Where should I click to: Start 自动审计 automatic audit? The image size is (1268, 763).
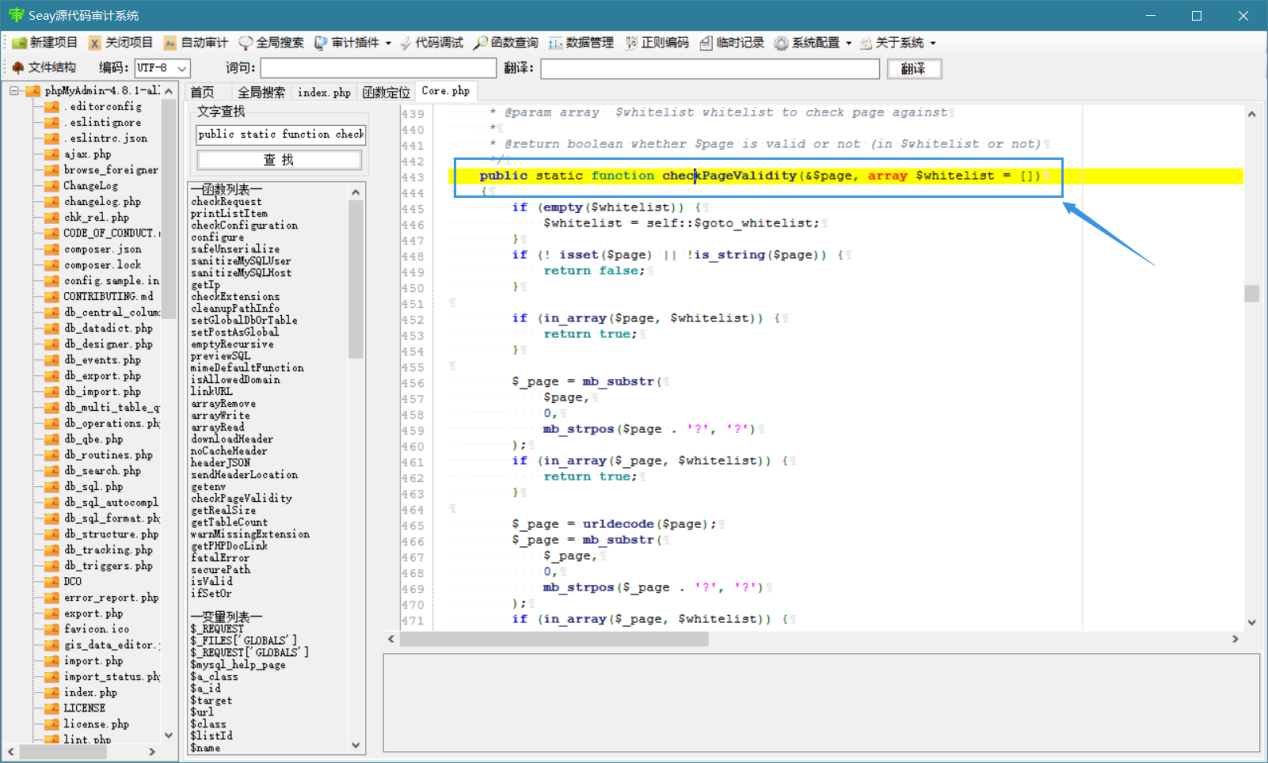point(196,43)
